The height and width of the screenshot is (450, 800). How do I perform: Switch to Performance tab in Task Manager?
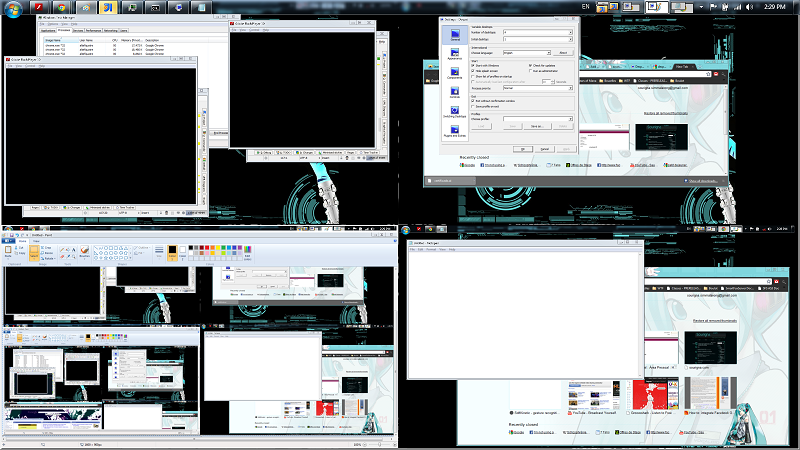pyautogui.click(x=93, y=31)
